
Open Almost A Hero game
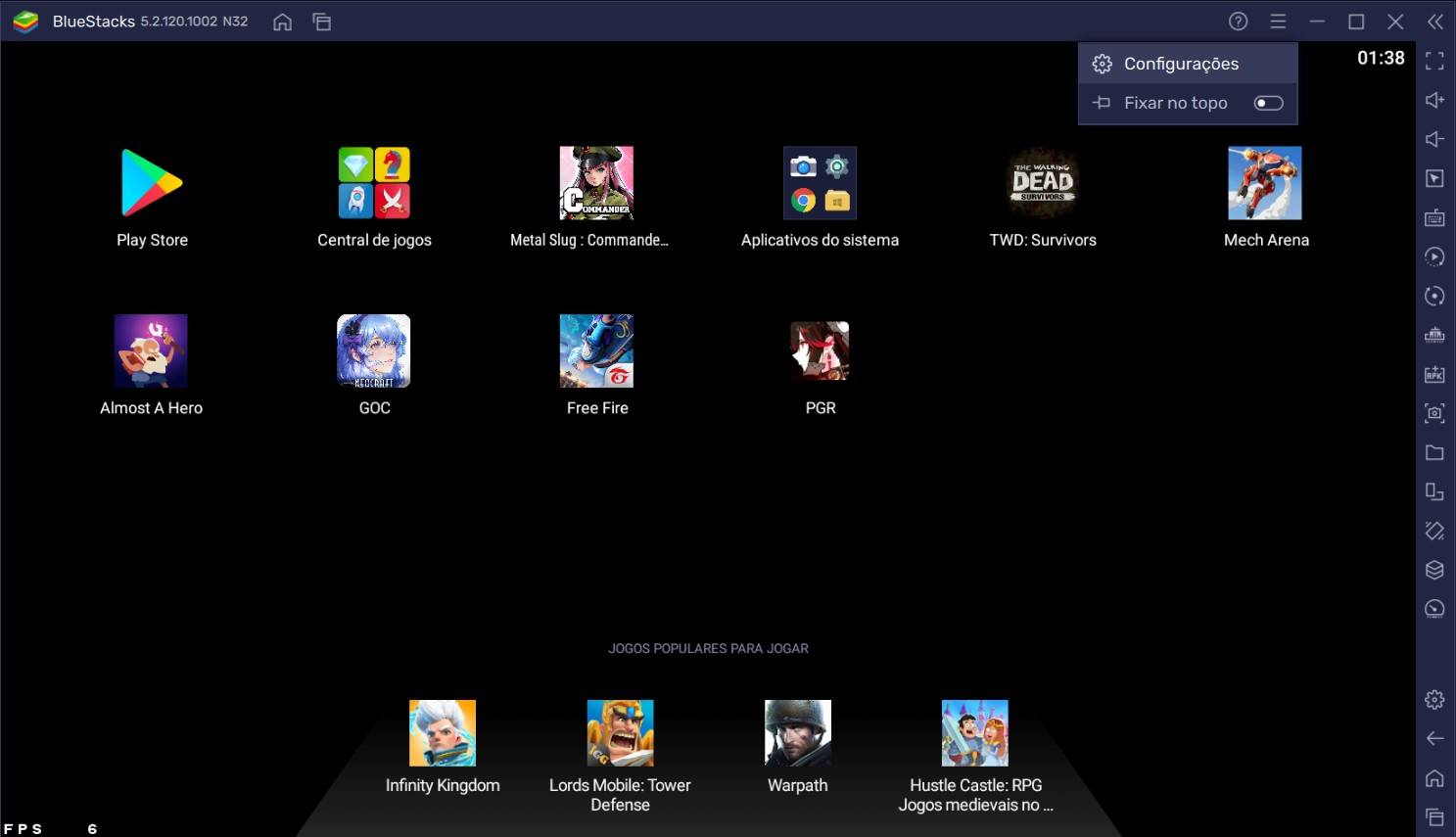point(151,350)
